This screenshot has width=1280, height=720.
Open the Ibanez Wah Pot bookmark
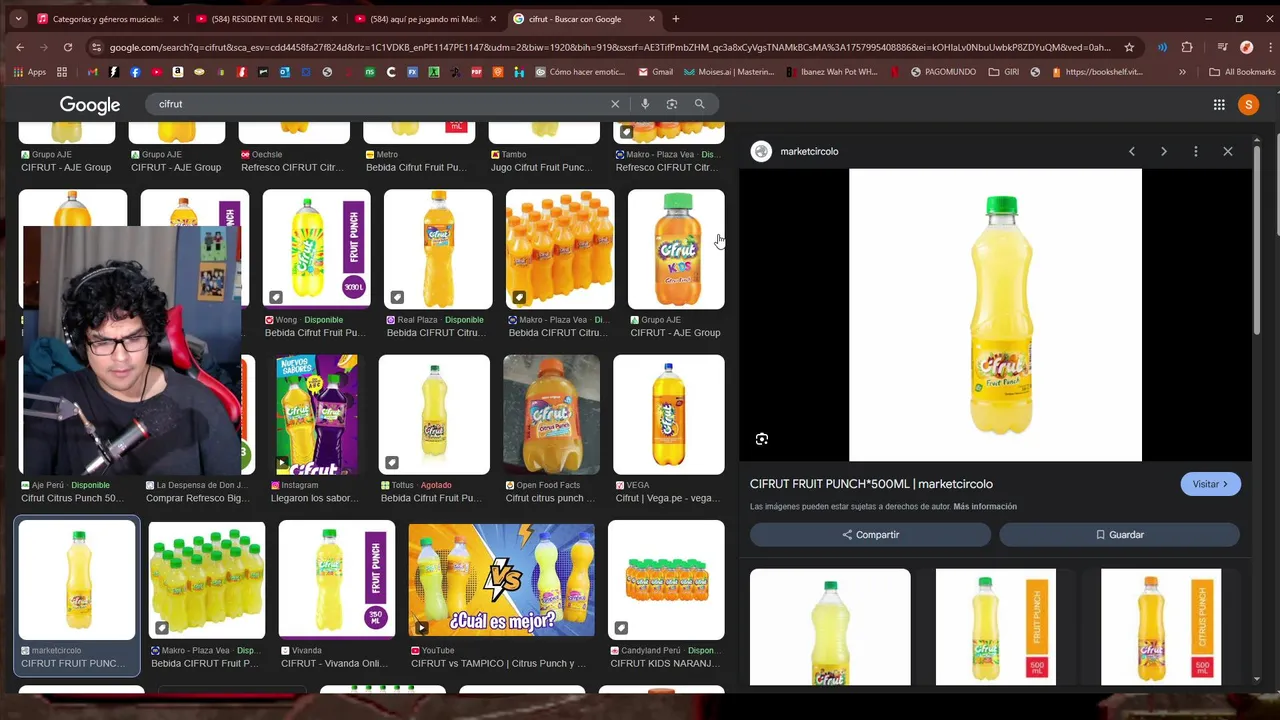coord(832,72)
